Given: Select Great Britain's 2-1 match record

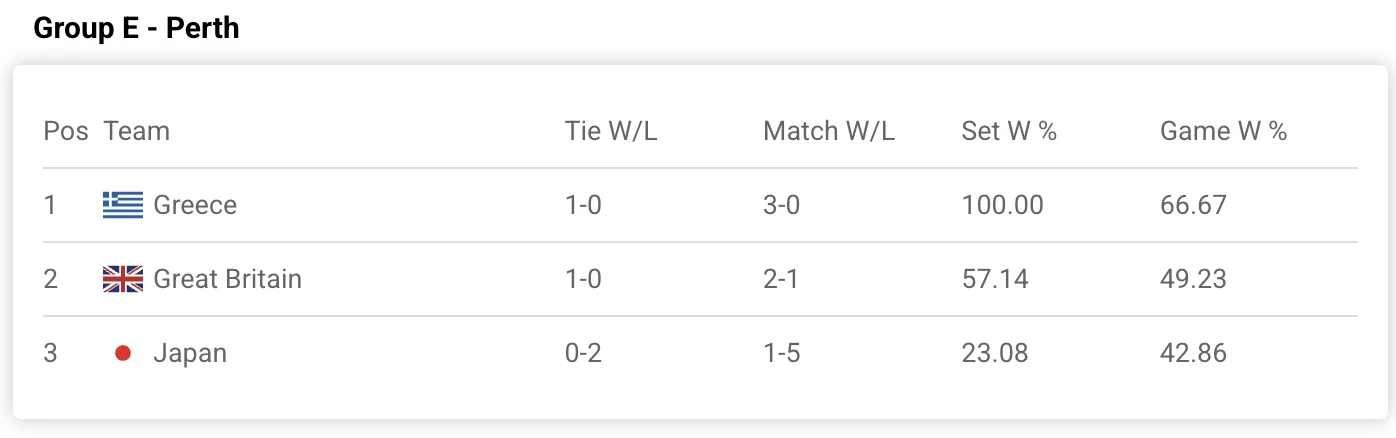Looking at the screenshot, I should click(x=781, y=279).
